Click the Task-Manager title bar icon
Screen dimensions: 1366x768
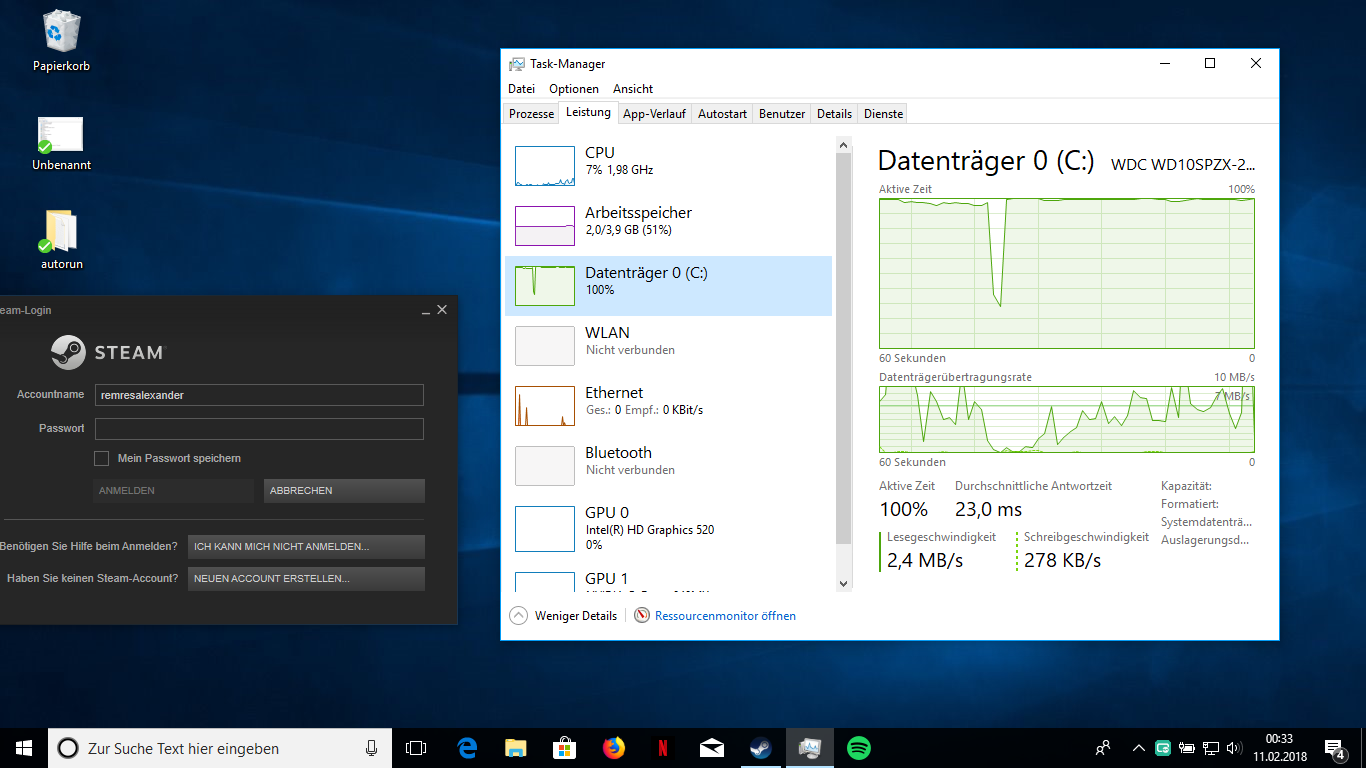pyautogui.click(x=517, y=64)
